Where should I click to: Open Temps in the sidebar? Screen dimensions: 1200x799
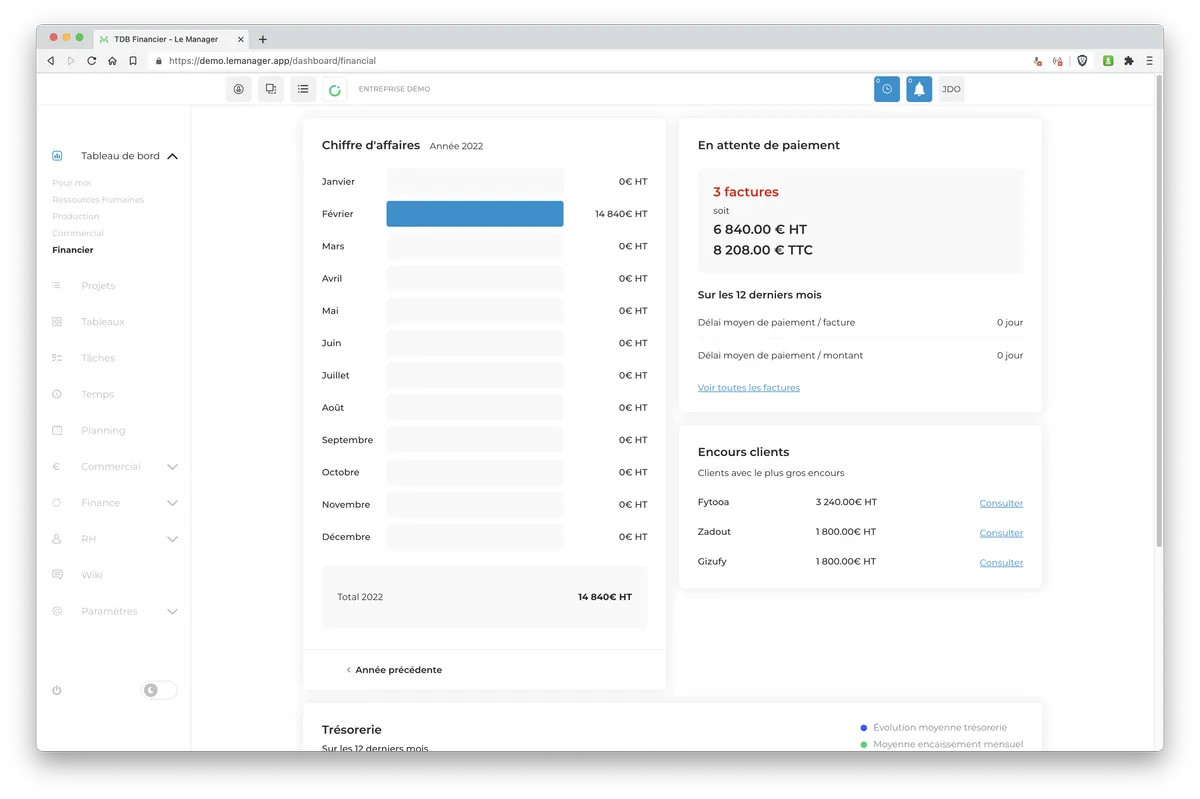coord(97,394)
